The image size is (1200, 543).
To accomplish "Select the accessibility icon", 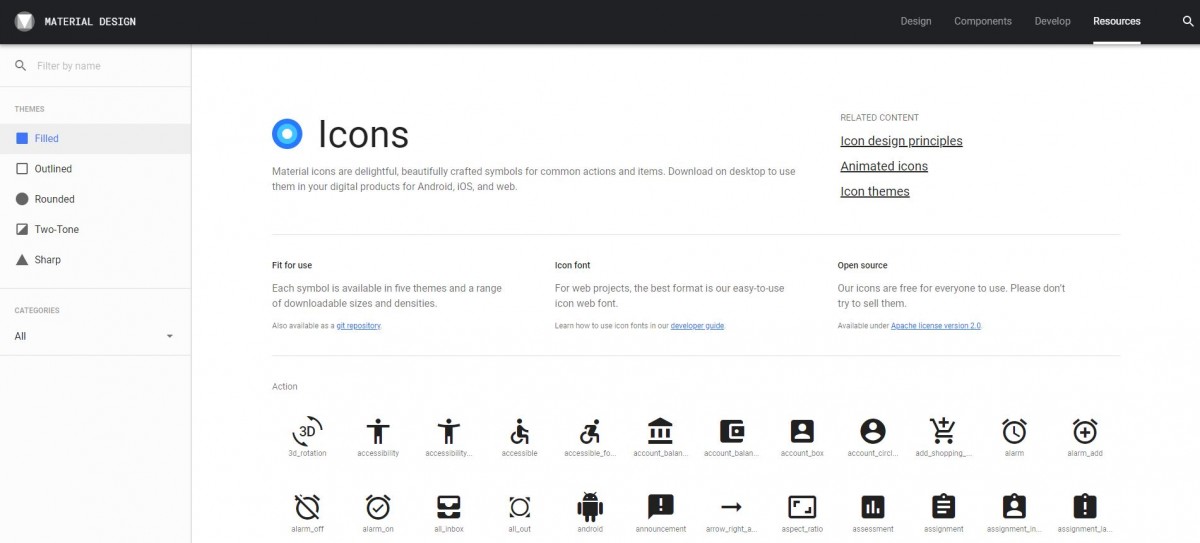I will [378, 431].
